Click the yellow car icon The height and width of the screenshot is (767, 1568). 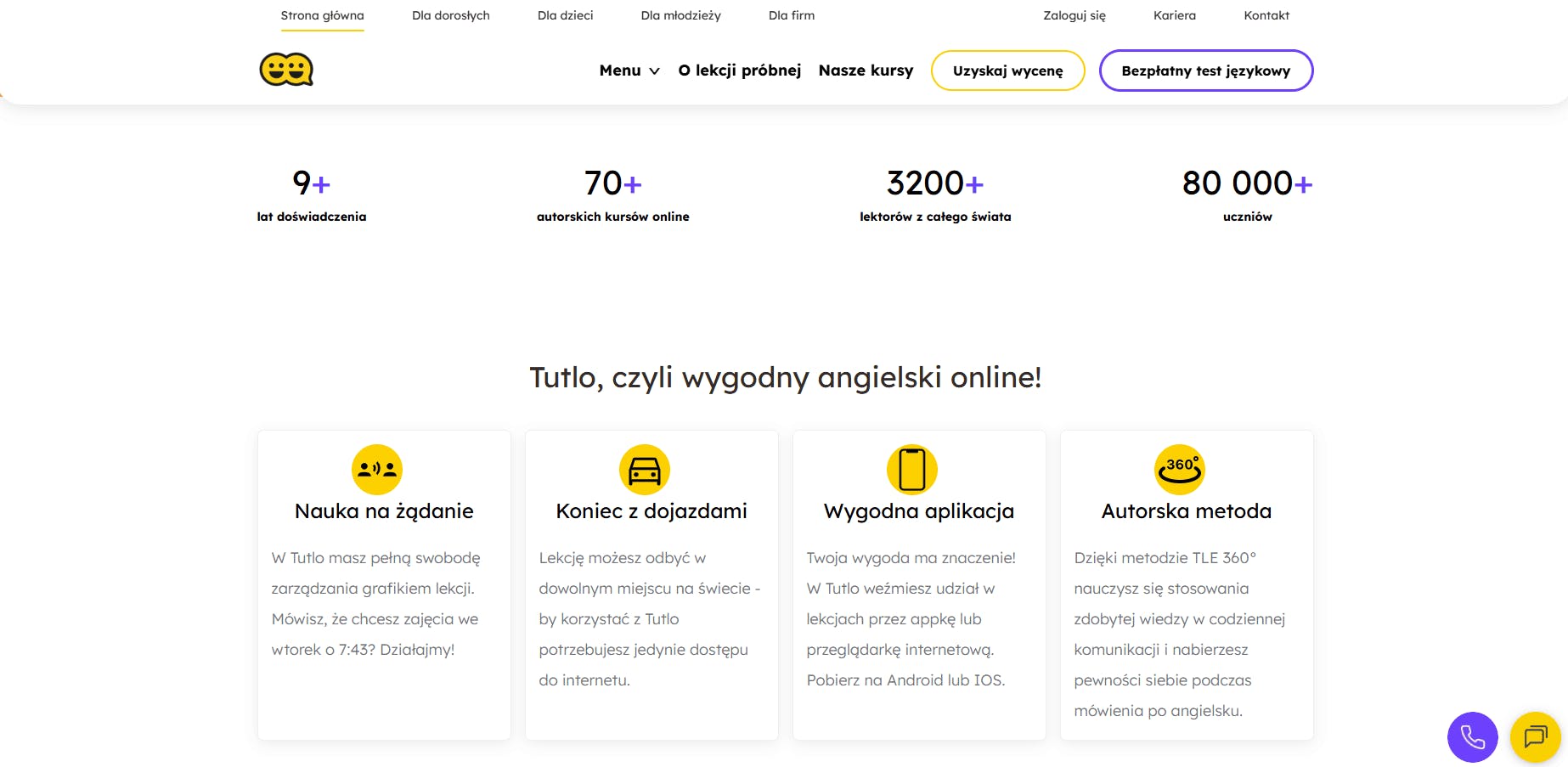click(645, 469)
